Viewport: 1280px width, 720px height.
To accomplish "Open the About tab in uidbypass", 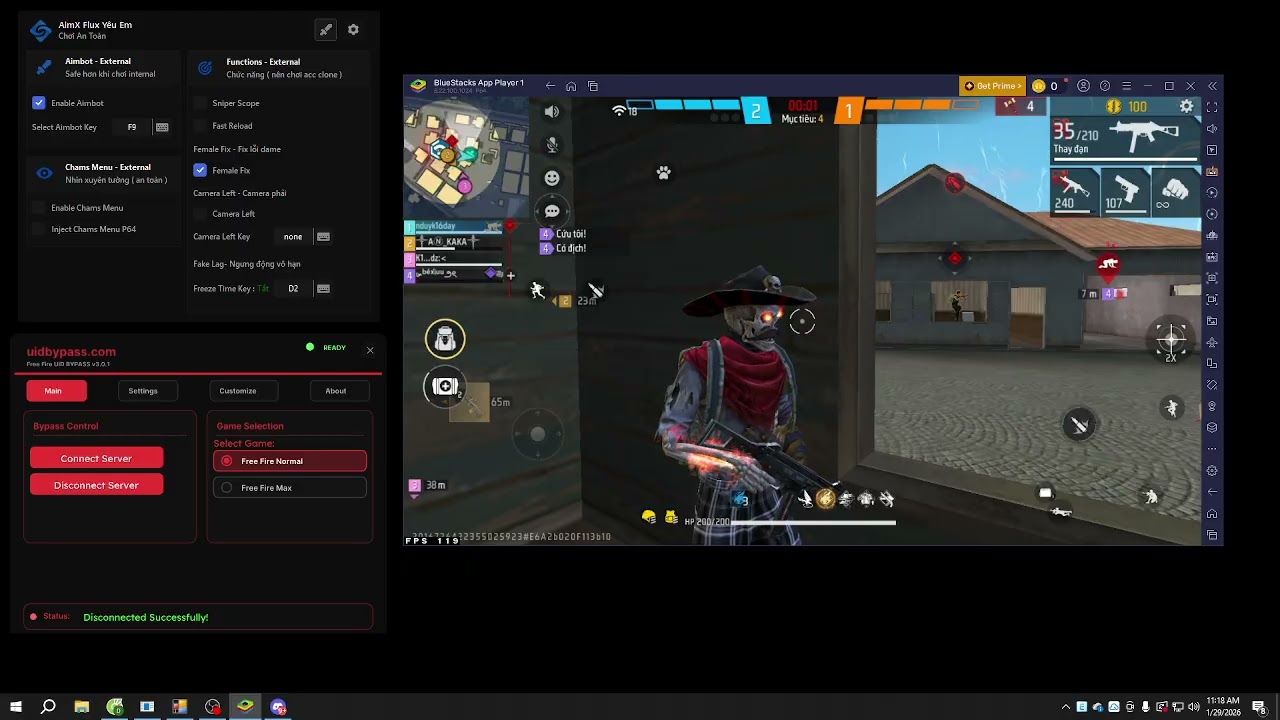I will (x=340, y=391).
